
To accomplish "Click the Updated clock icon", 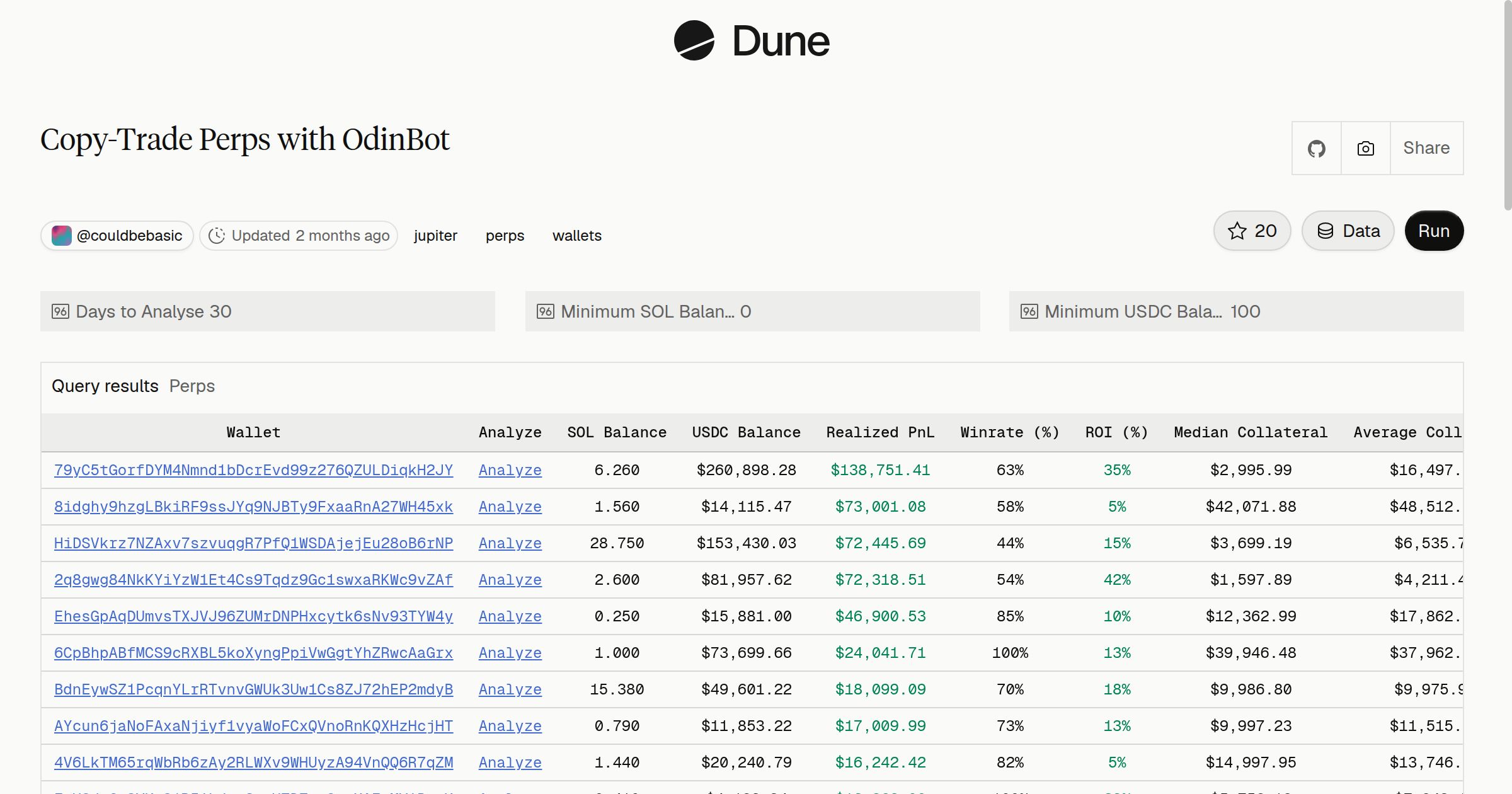I will pos(217,236).
